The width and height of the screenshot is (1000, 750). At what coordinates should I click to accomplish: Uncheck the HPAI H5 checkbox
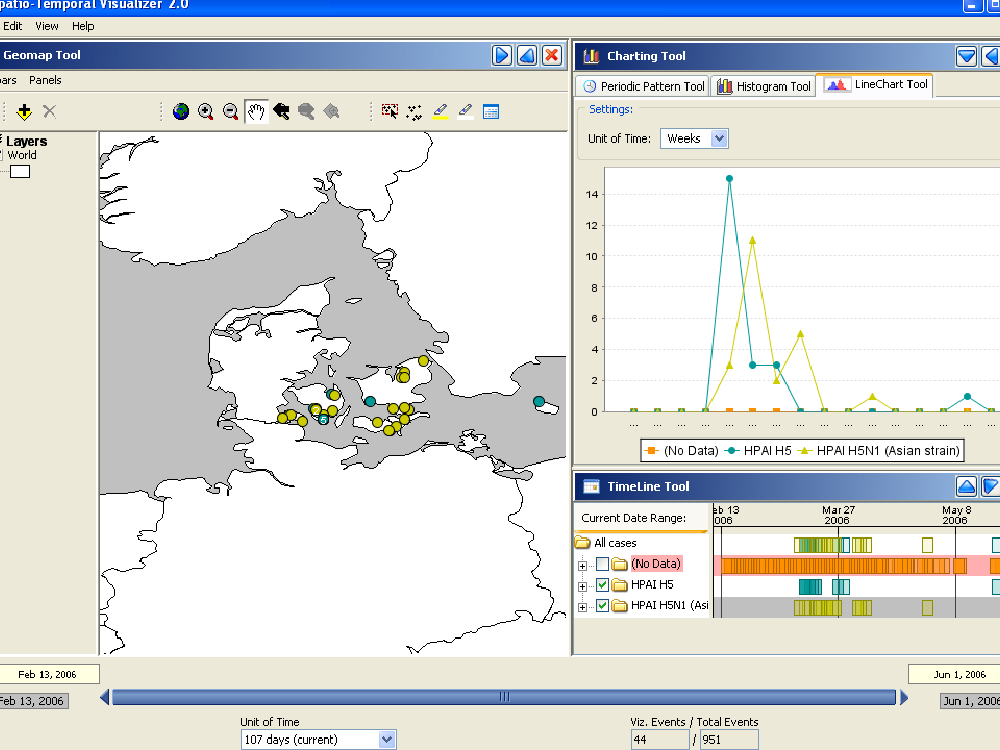click(602, 585)
